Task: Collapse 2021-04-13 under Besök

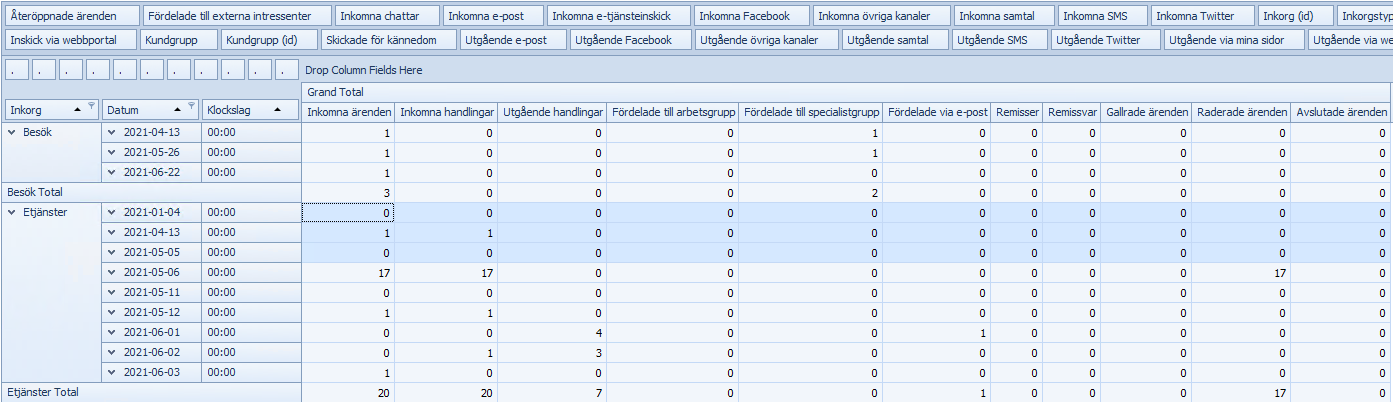Action: (113, 132)
